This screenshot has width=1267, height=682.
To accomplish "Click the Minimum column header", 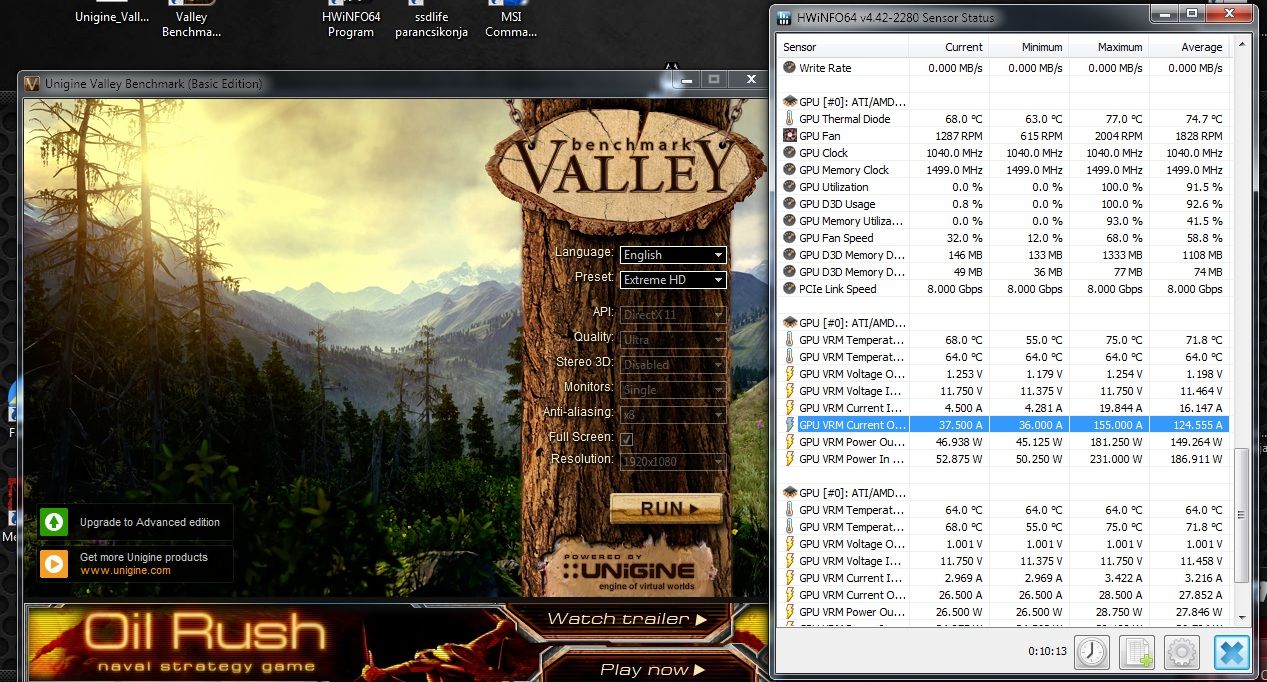I will (1028, 47).
